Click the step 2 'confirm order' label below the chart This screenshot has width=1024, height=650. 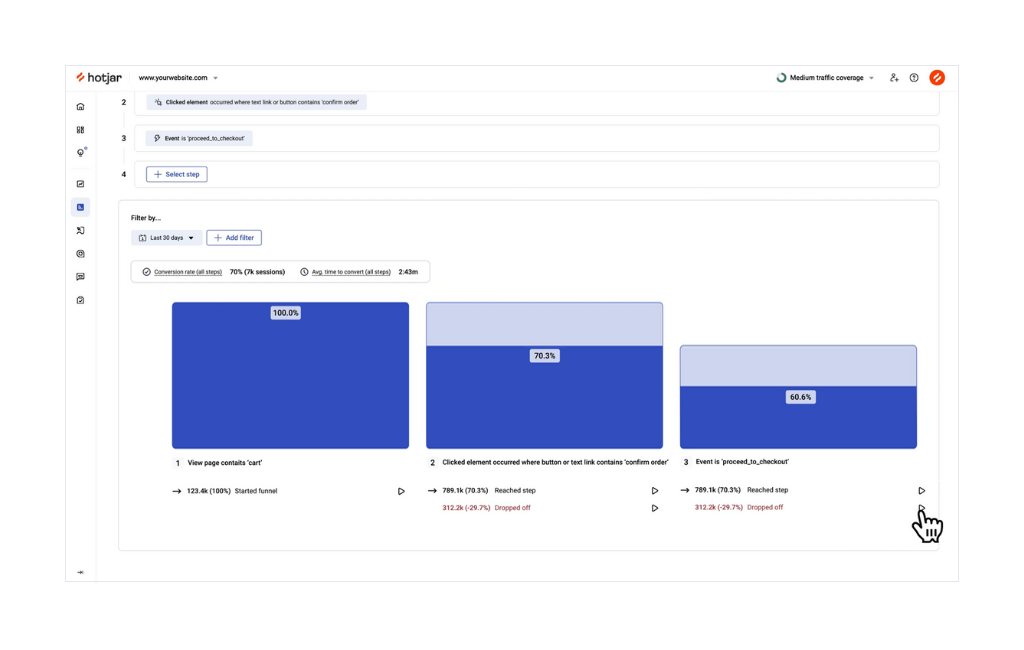tap(555, 462)
